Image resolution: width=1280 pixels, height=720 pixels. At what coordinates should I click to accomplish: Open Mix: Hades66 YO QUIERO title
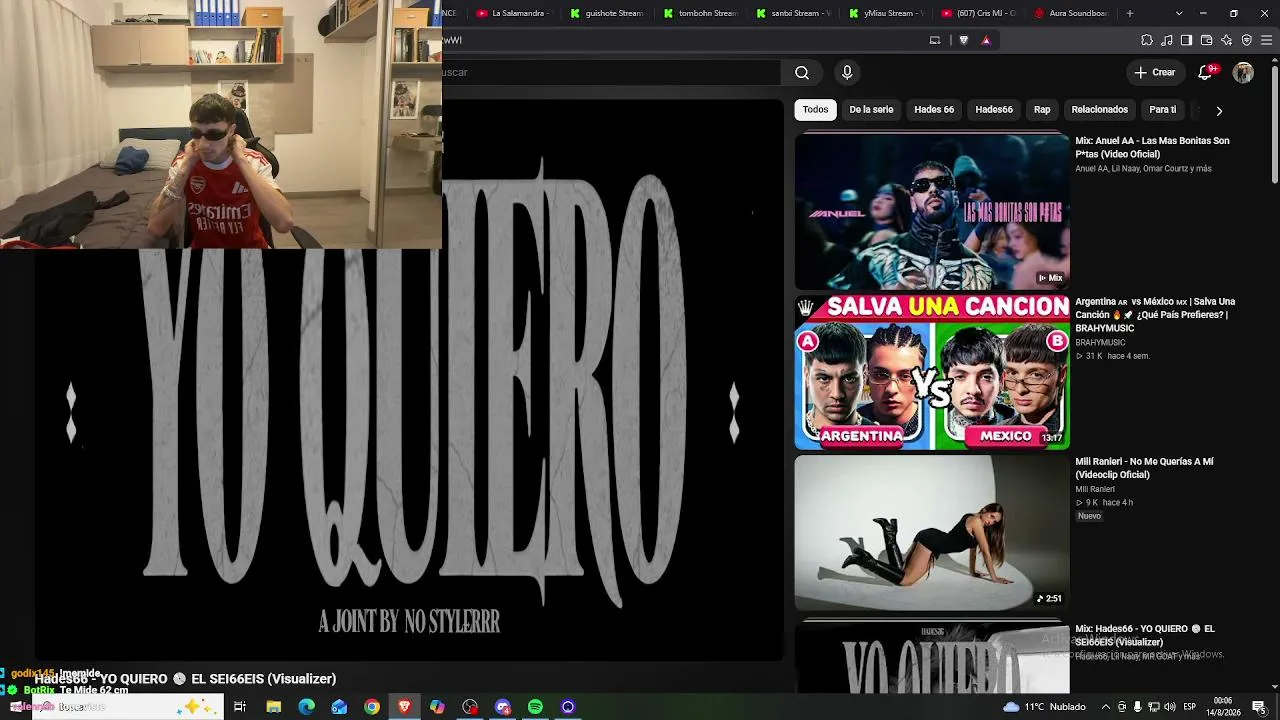pos(1145,635)
